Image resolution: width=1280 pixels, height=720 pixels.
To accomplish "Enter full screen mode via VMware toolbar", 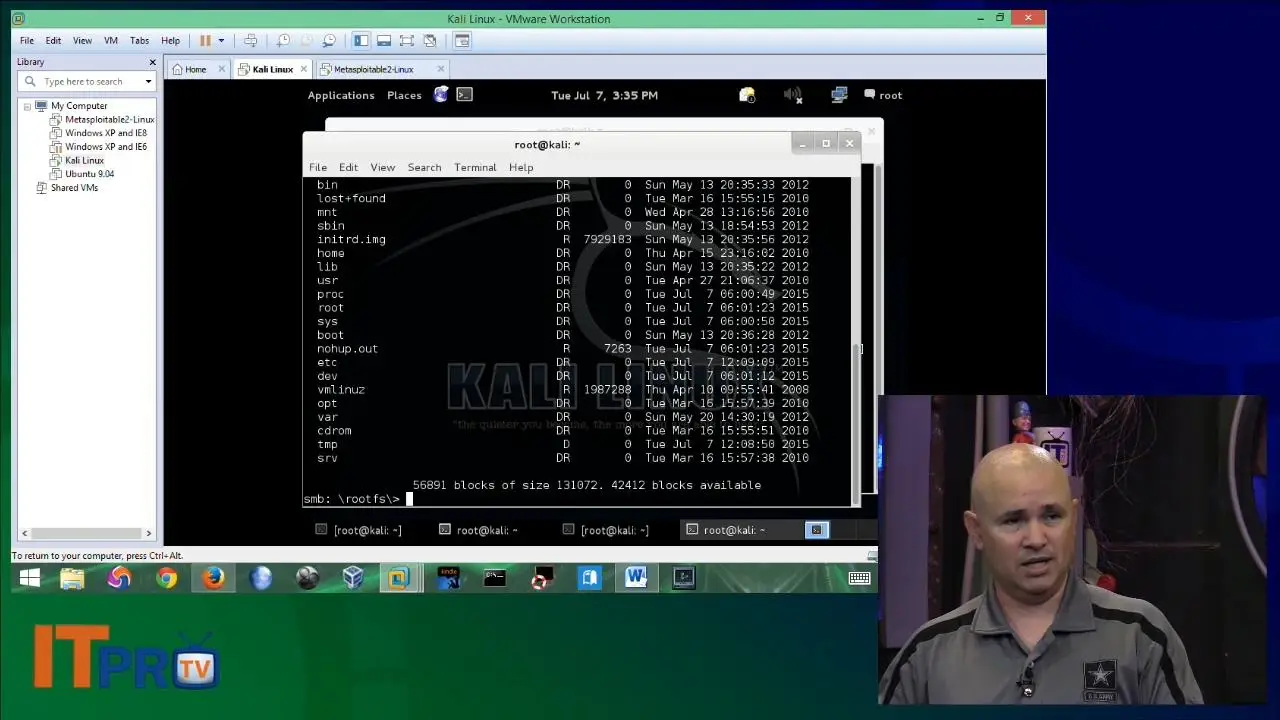I will pos(407,41).
